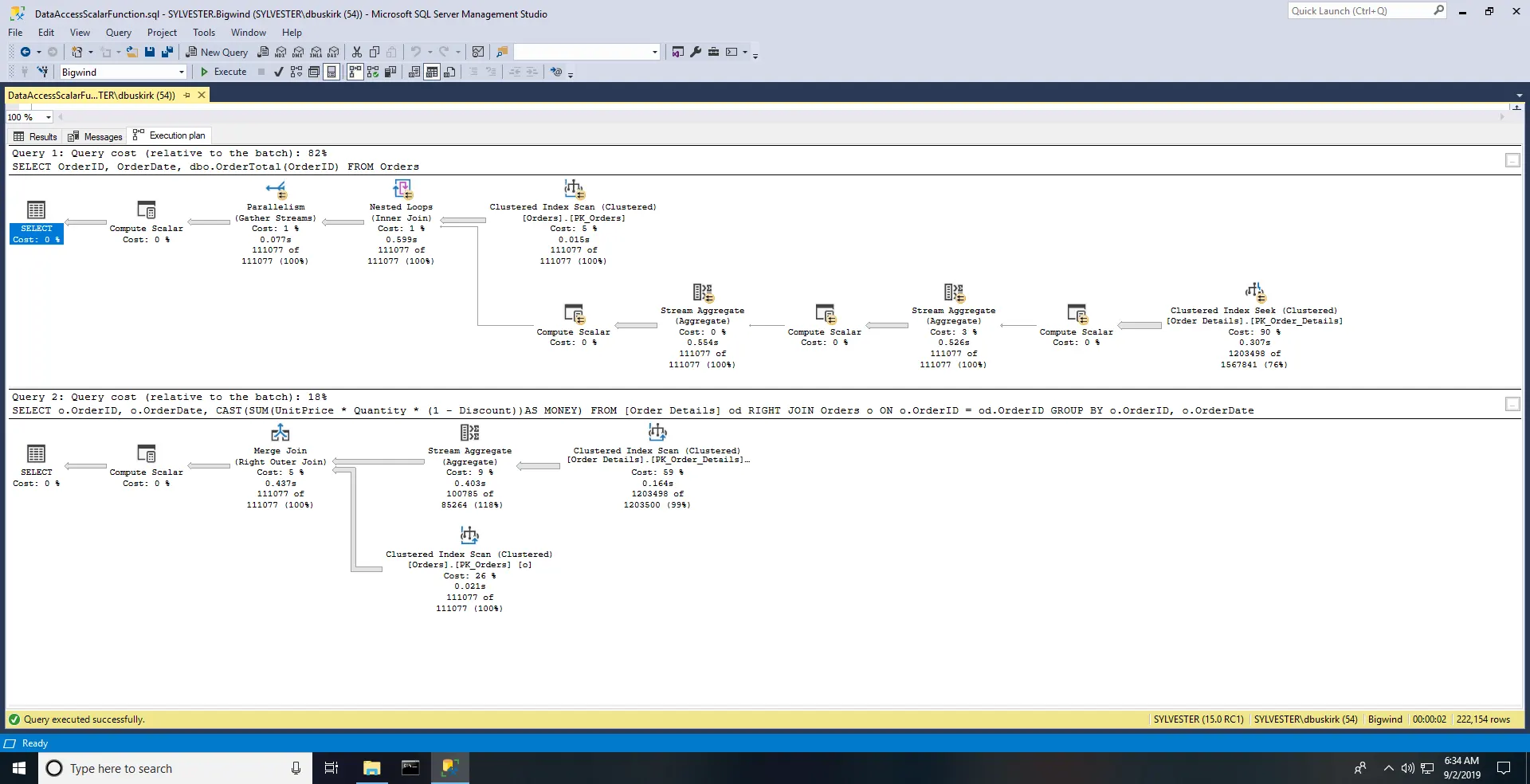
Task: Click the Save file icon
Action: 150,52
